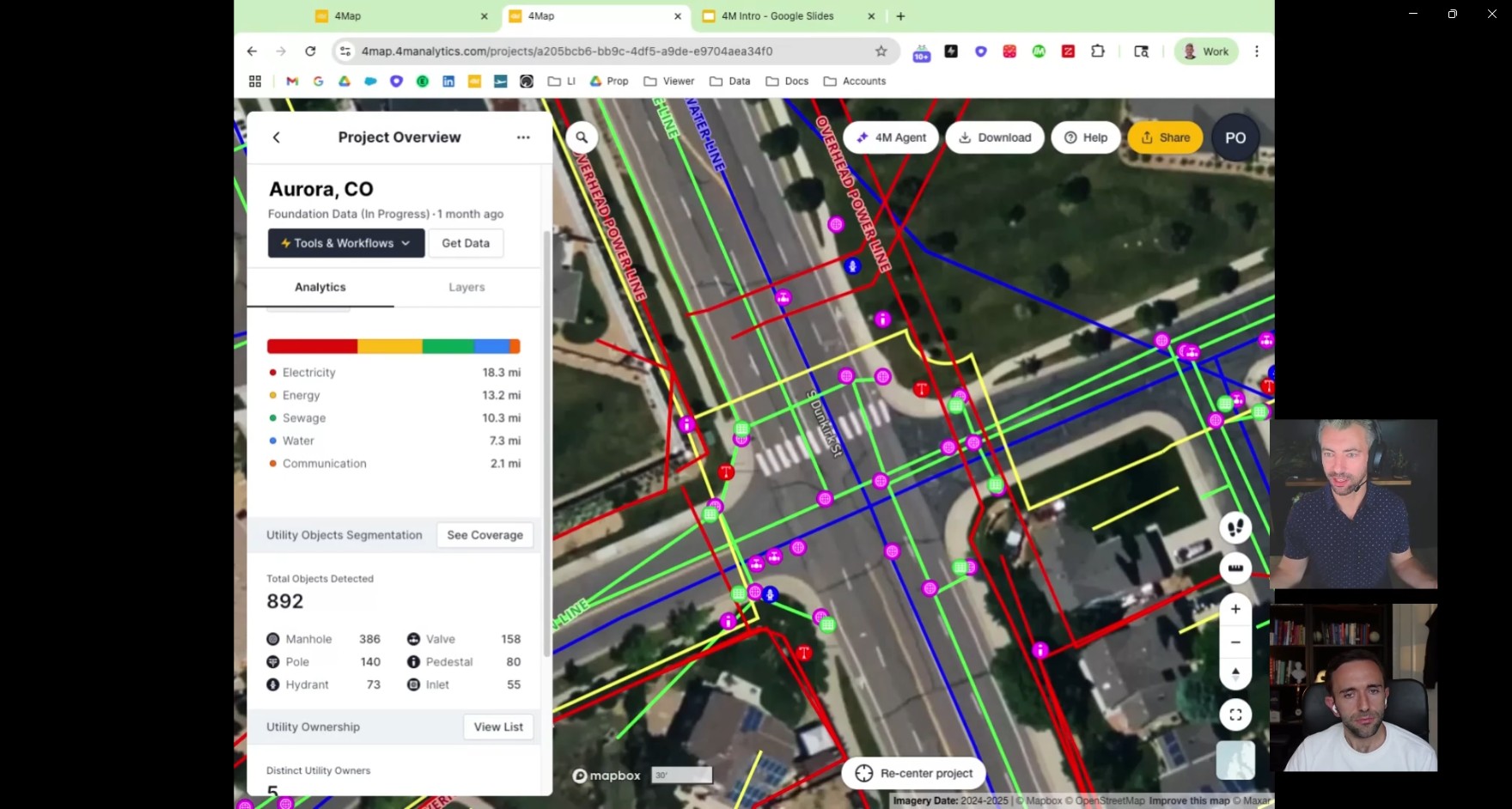Open the Viewer bookmarks folder
The width and height of the screenshot is (1512, 809).
(669, 81)
